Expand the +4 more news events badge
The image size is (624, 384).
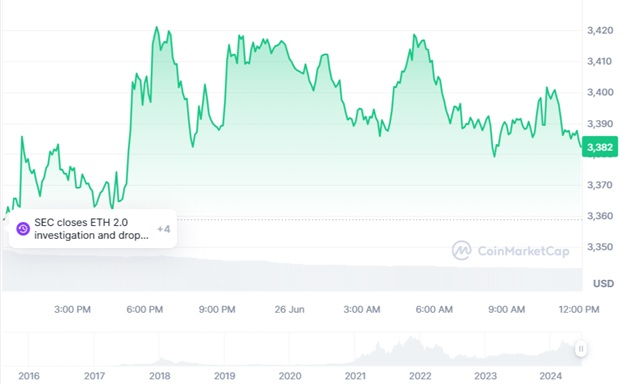(x=164, y=229)
